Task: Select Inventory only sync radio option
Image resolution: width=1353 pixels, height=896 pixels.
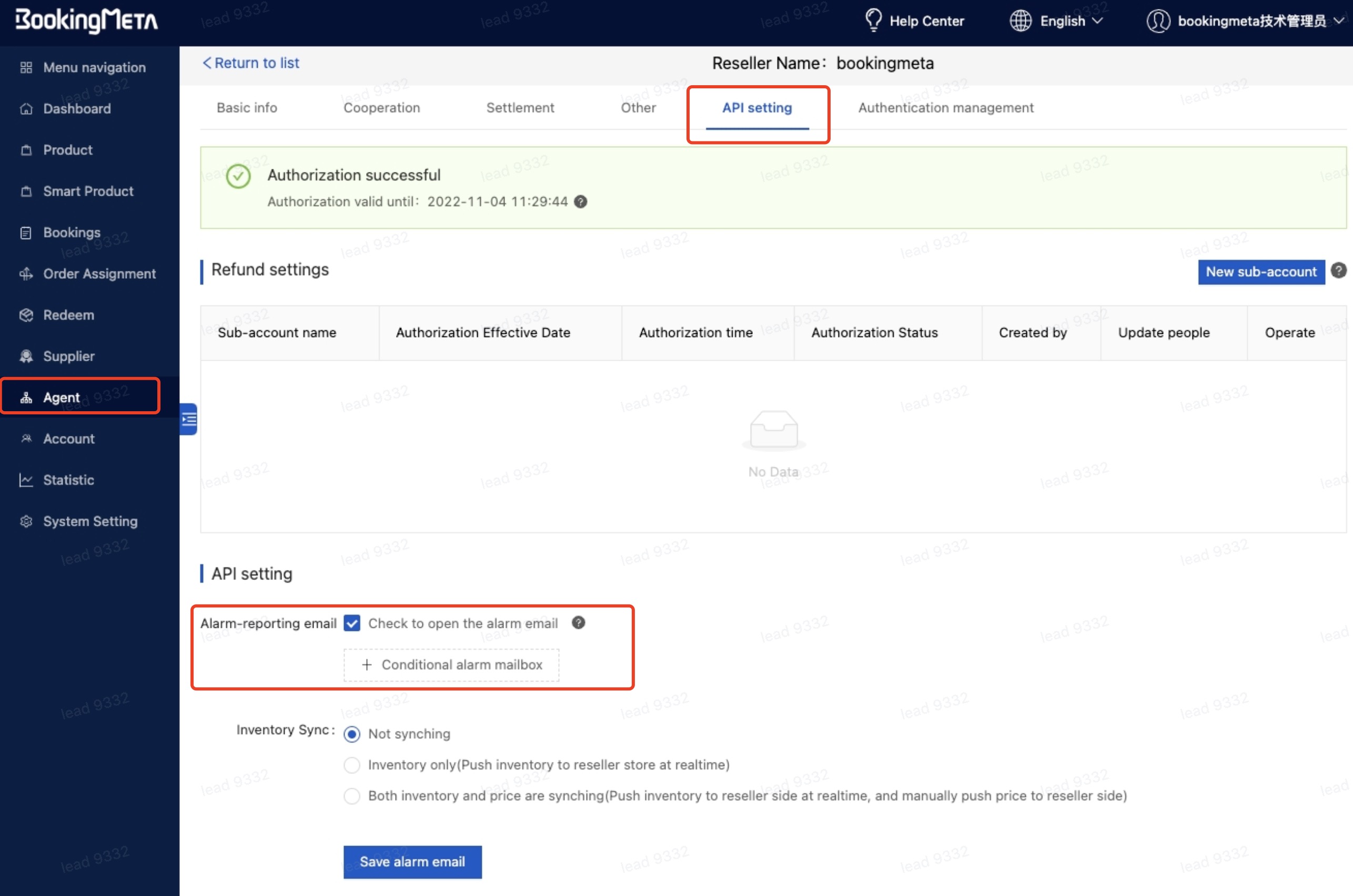Action: click(352, 765)
